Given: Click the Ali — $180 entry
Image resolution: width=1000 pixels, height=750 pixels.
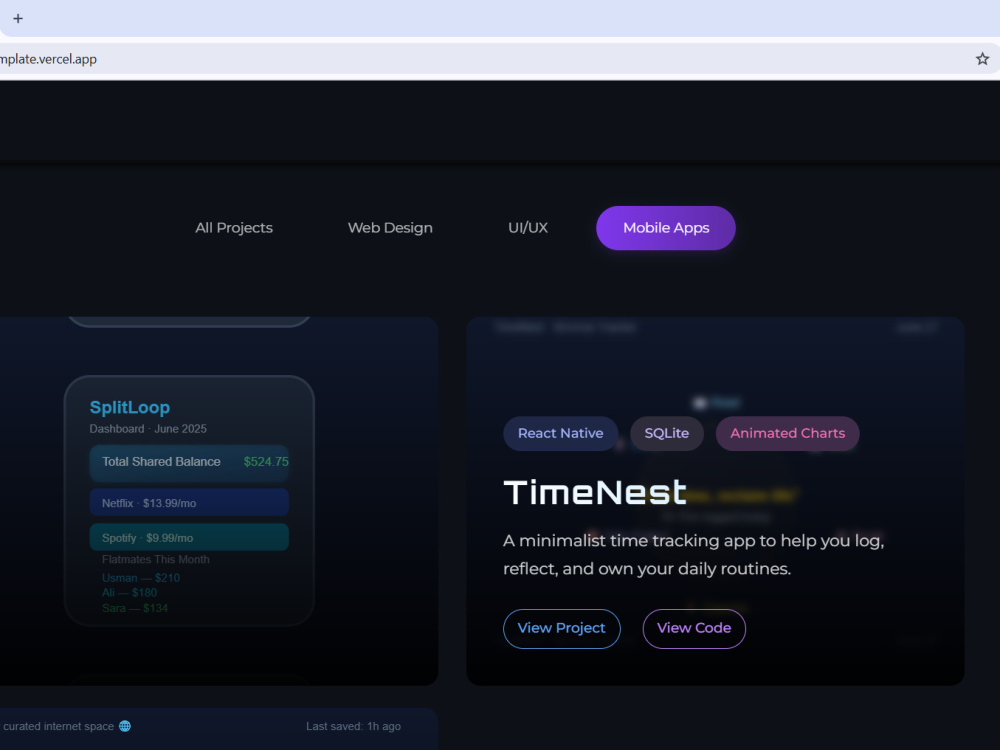Looking at the screenshot, I should pos(129,592).
